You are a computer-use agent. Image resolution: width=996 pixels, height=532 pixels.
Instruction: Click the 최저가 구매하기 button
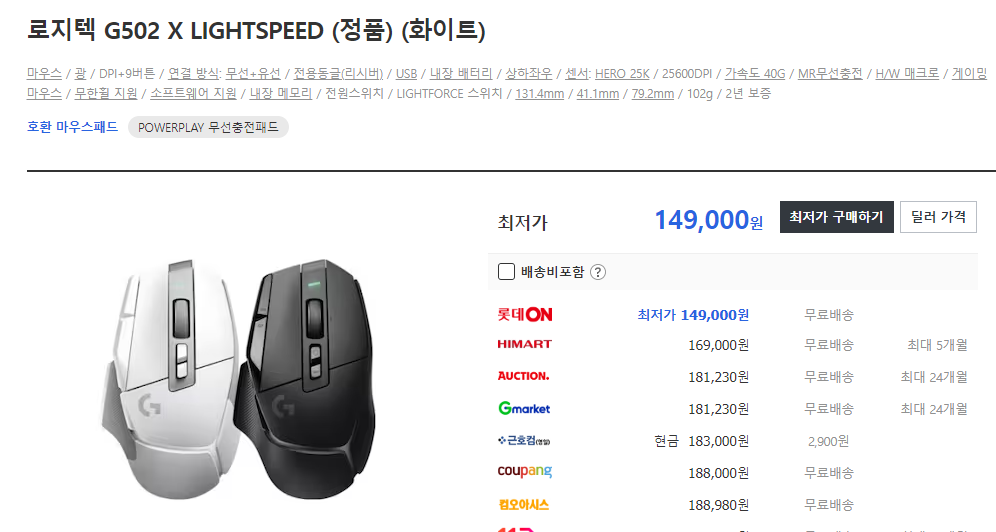pos(837,217)
